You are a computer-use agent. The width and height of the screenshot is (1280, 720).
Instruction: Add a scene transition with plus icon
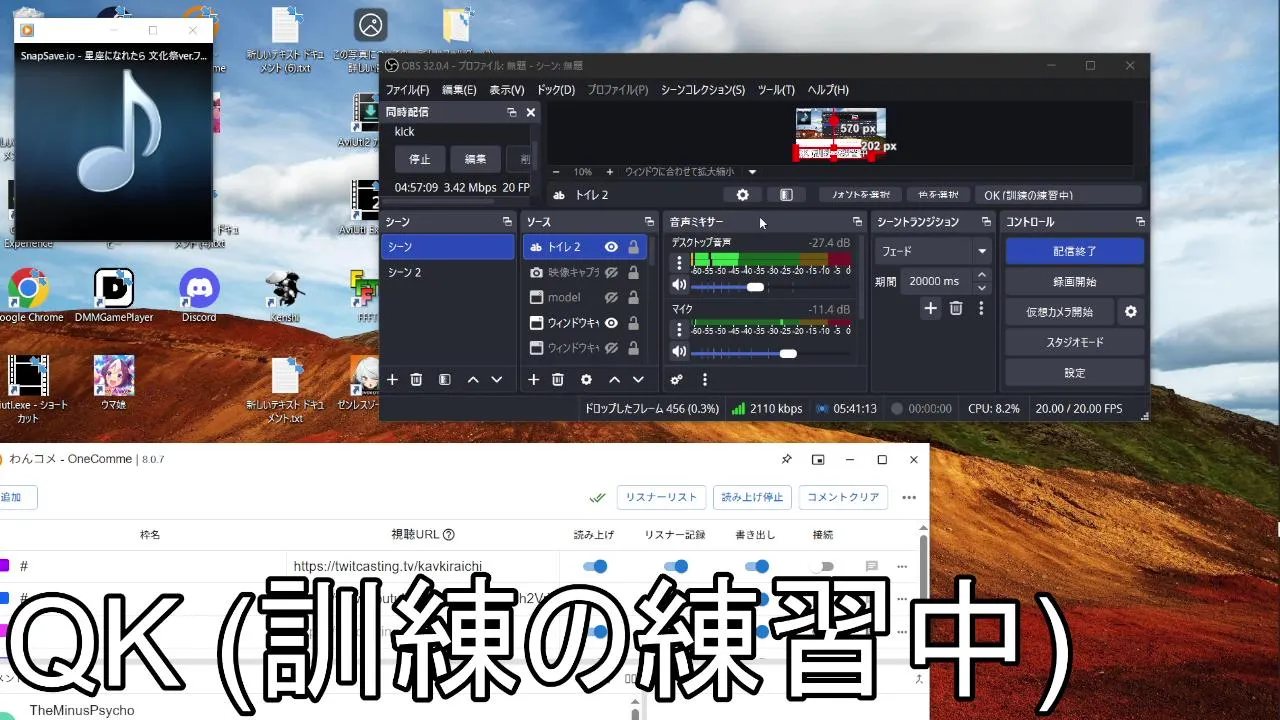(x=931, y=309)
